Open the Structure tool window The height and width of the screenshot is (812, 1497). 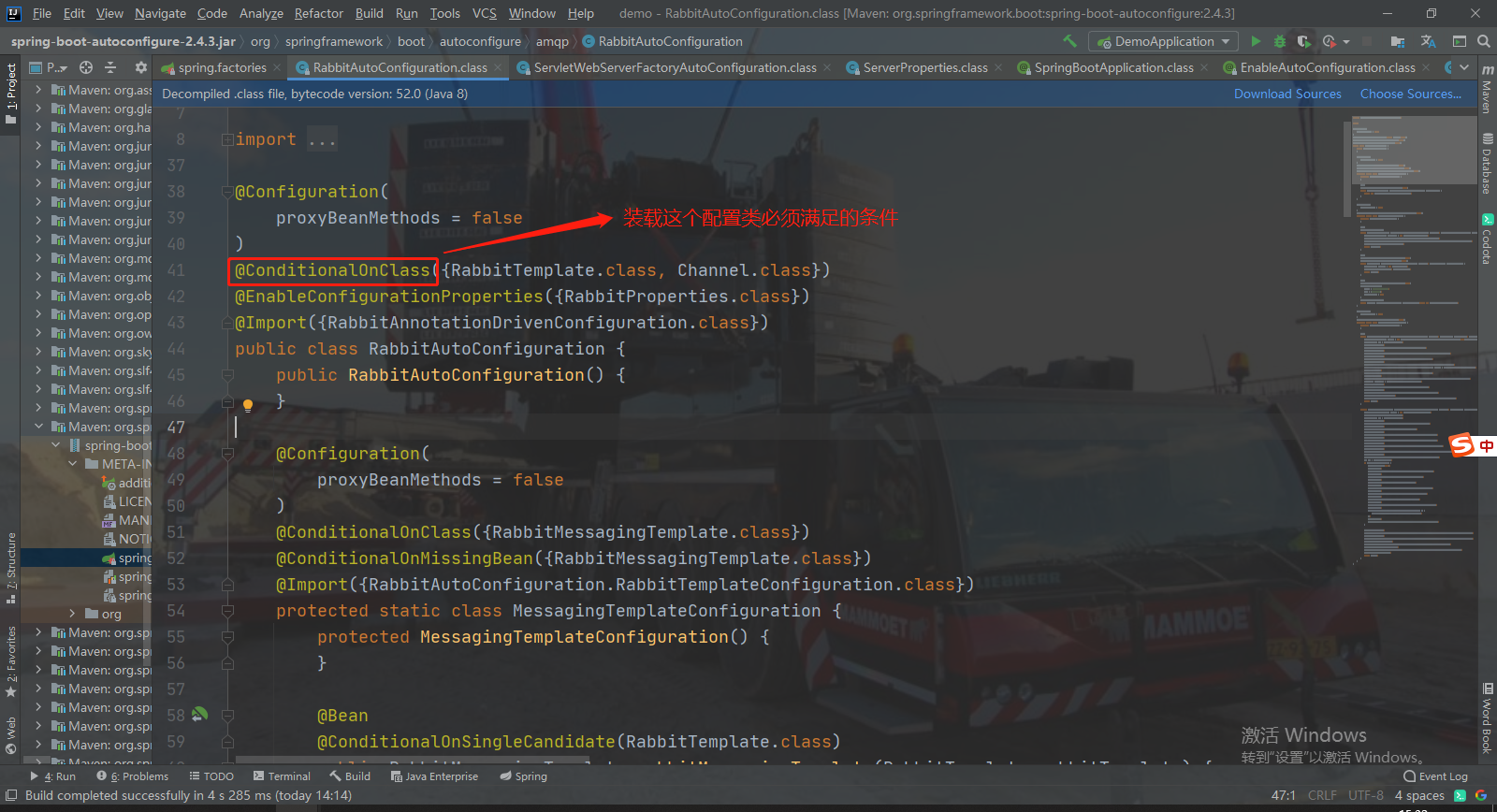(11, 568)
